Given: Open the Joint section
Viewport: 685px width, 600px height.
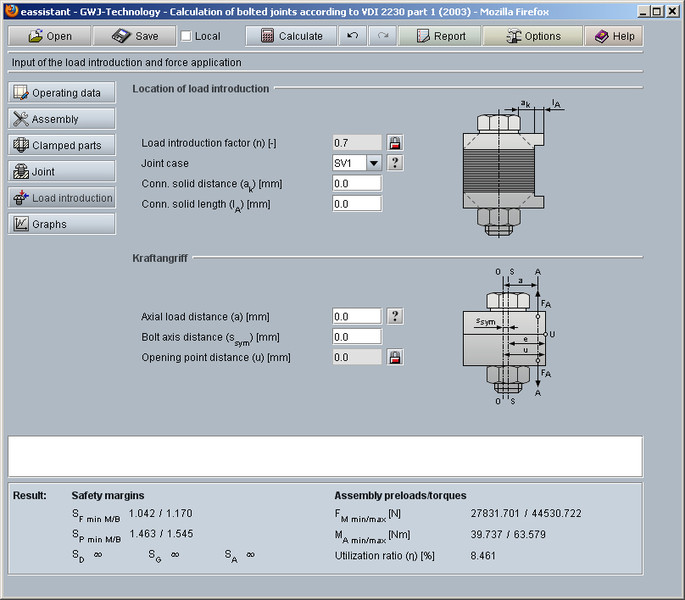Looking at the screenshot, I should [62, 171].
